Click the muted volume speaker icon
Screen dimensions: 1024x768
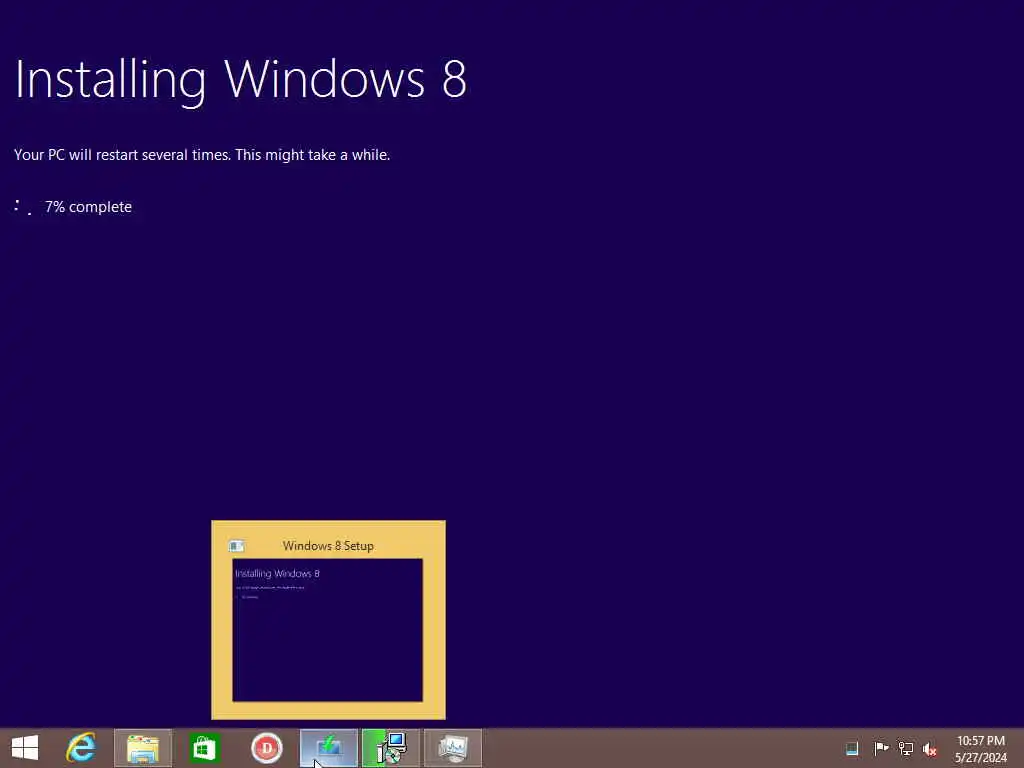930,749
